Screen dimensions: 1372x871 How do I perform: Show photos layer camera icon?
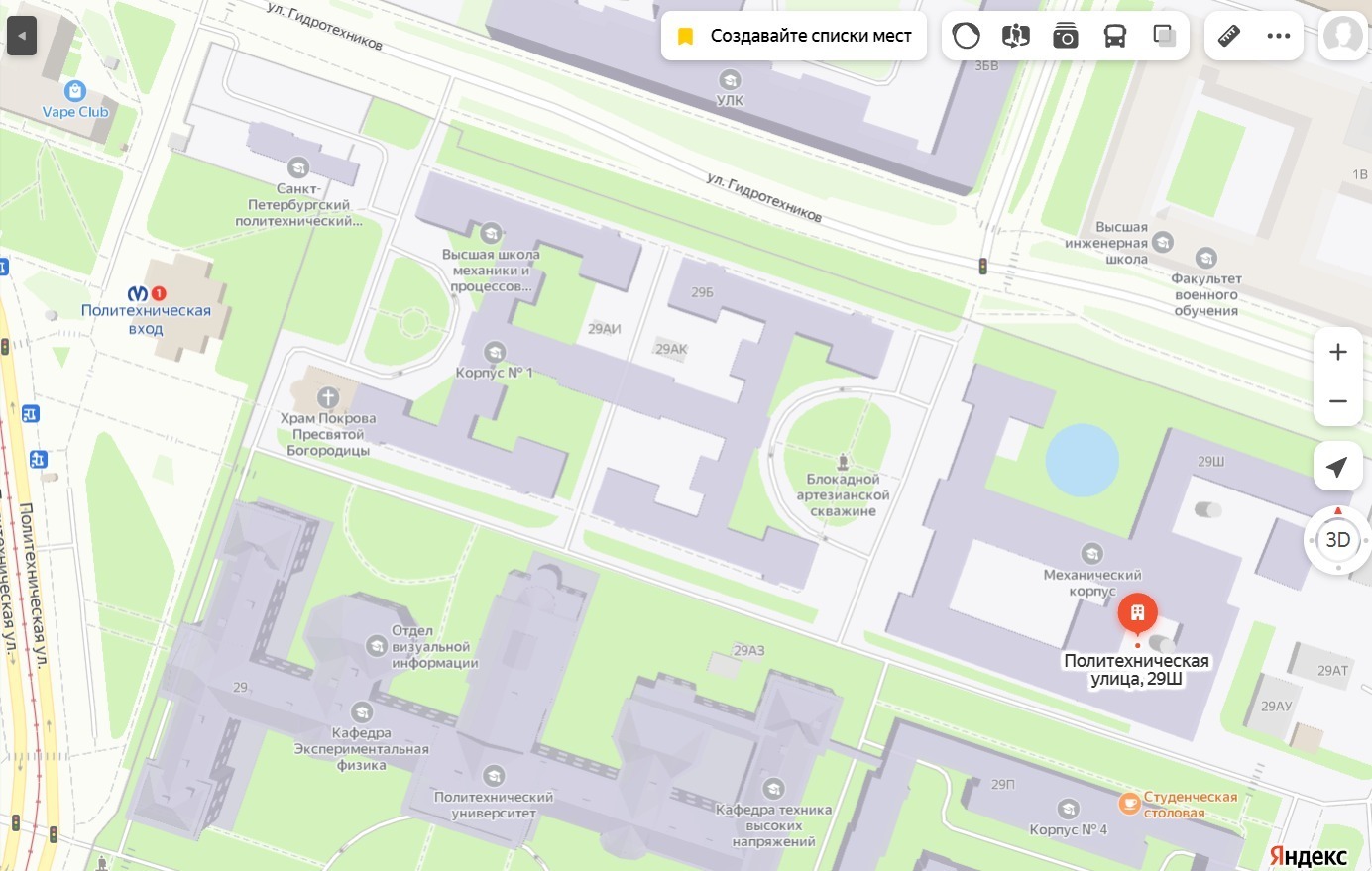(1065, 37)
